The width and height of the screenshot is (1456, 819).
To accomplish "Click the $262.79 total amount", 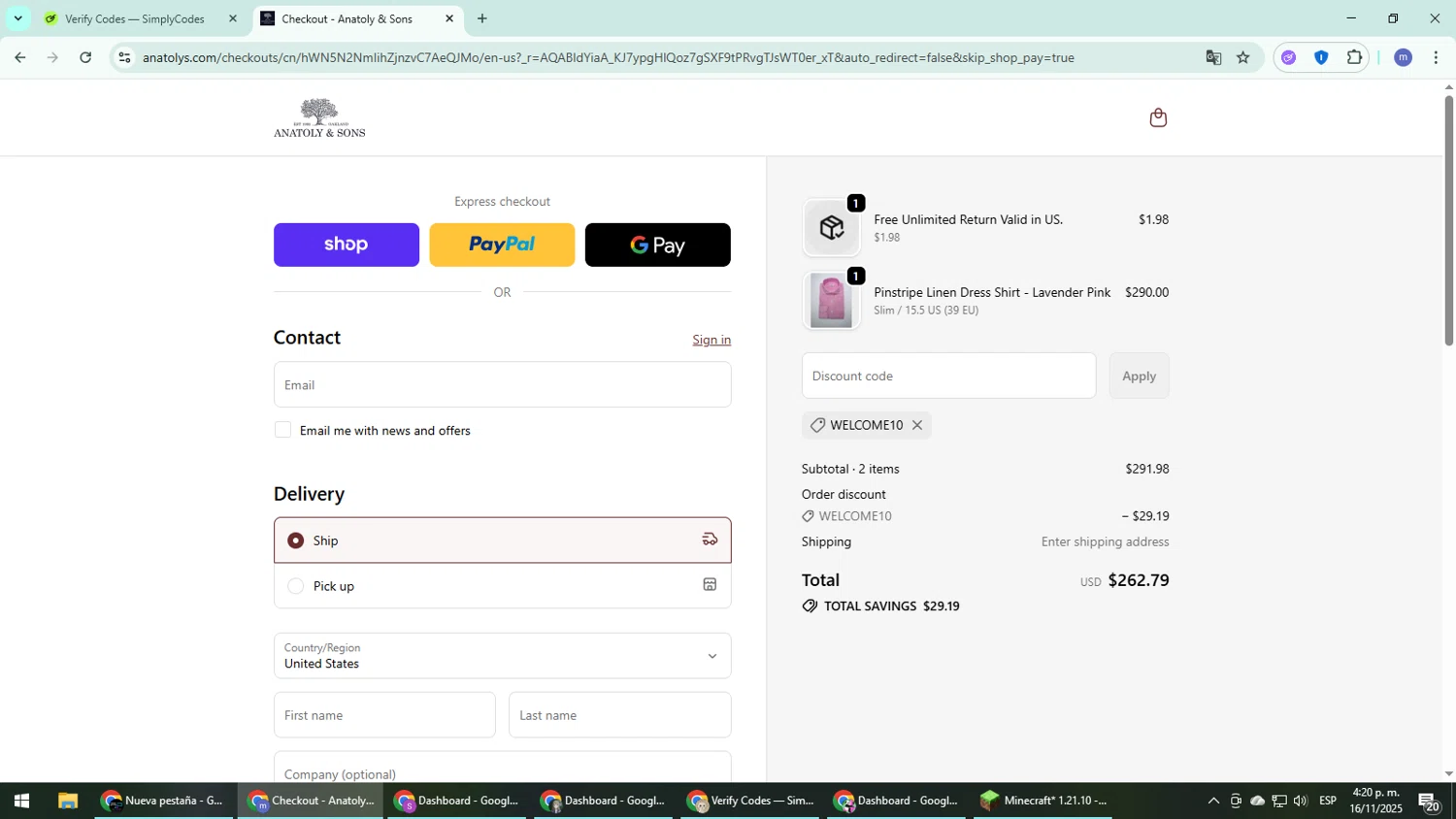I will 1139,580.
